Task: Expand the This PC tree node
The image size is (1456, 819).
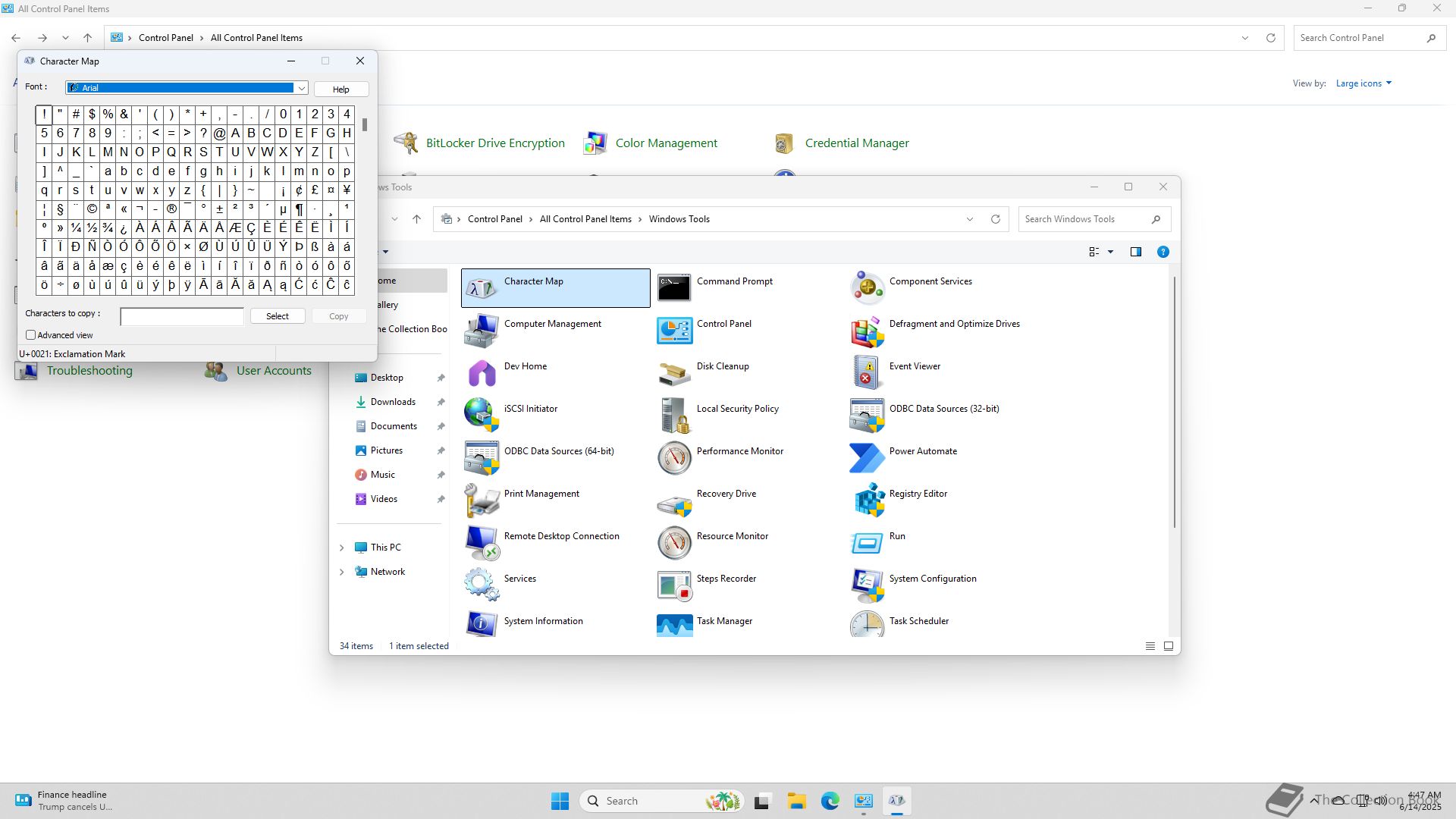Action: click(x=341, y=548)
